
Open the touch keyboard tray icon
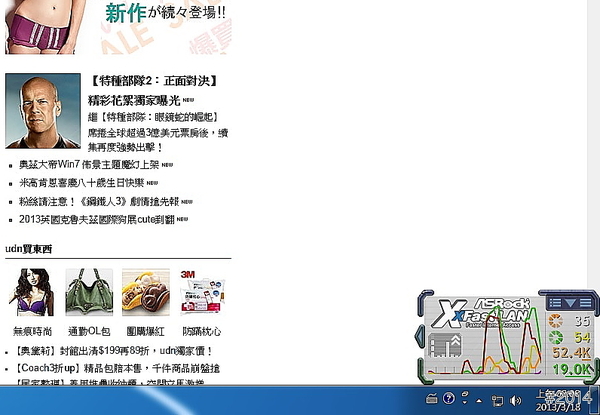tap(431, 399)
